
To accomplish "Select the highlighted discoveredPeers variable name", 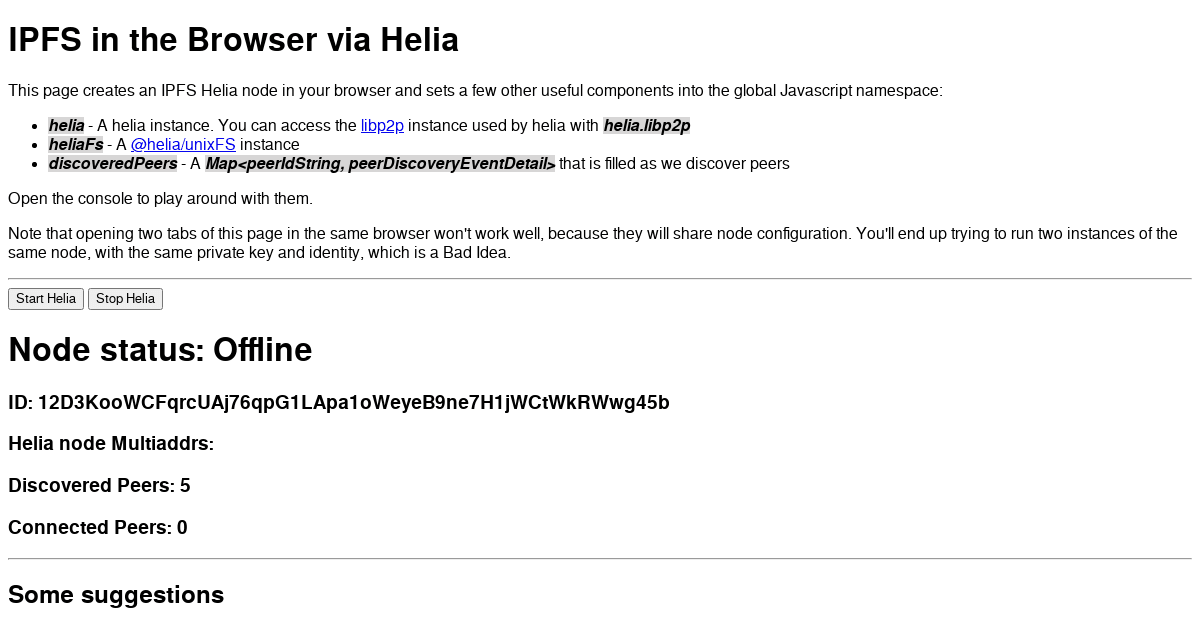I will pos(112,163).
